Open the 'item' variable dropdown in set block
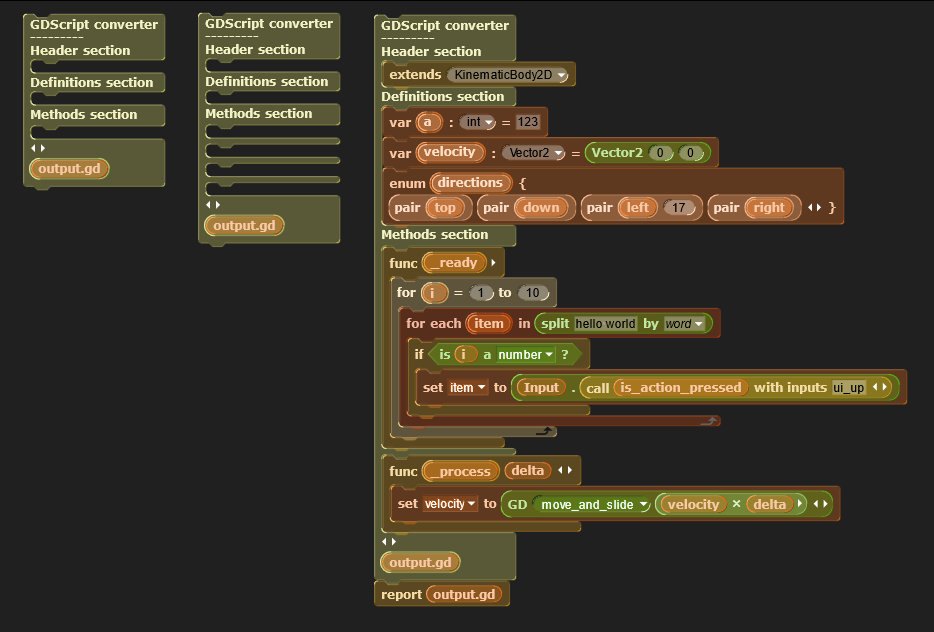The height and width of the screenshot is (632, 934). [x=481, y=388]
